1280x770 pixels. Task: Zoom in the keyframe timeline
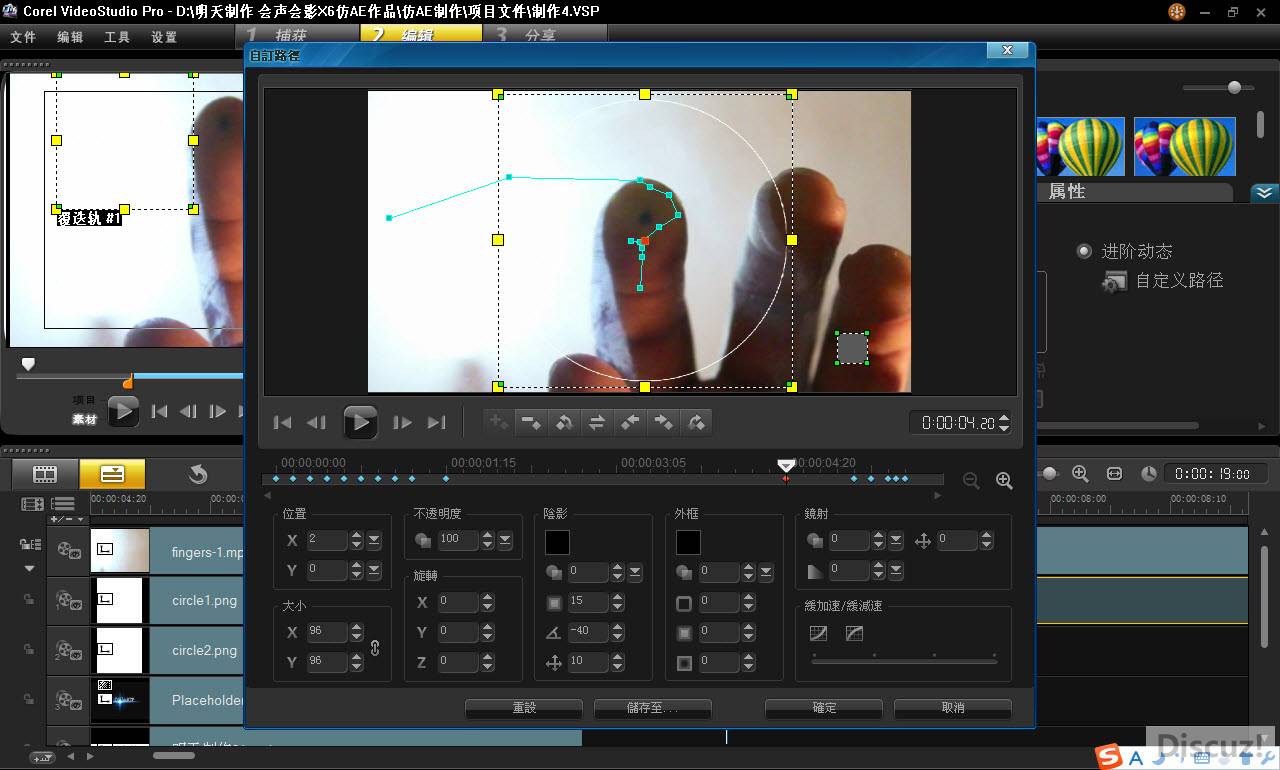(1004, 481)
